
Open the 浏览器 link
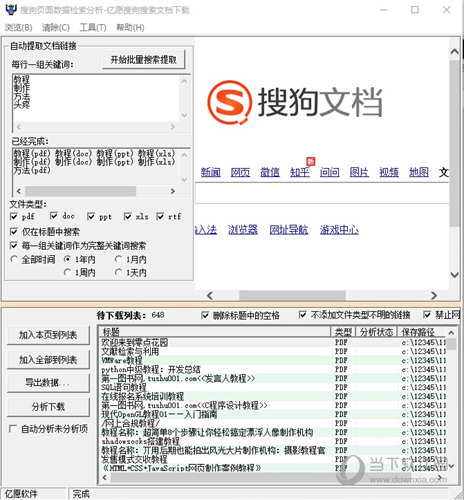coord(243,230)
